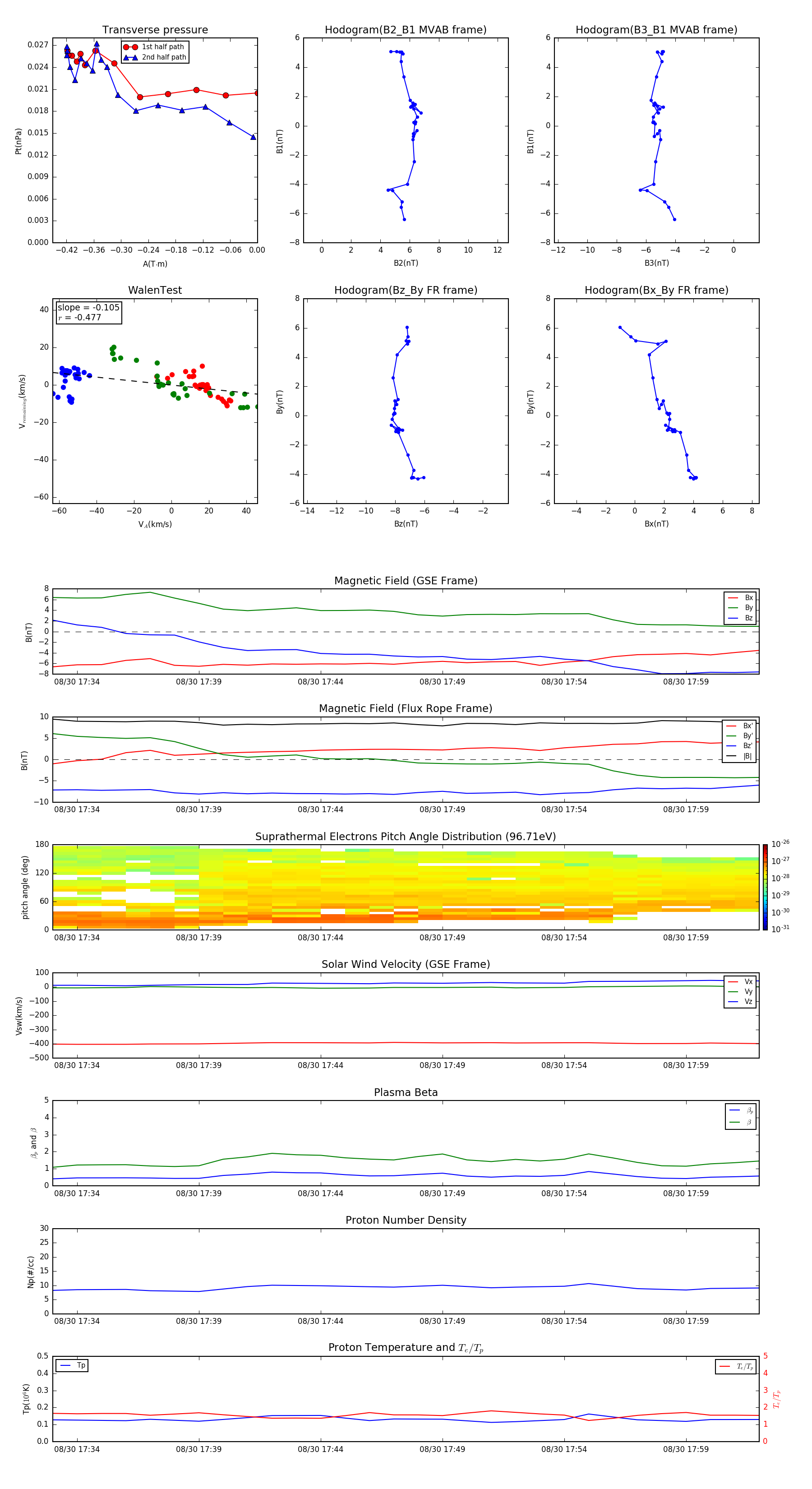Click the 'Bx' legend entry in GSE magnetic field
Viewport: 812px width, 1489px height.
740,598
